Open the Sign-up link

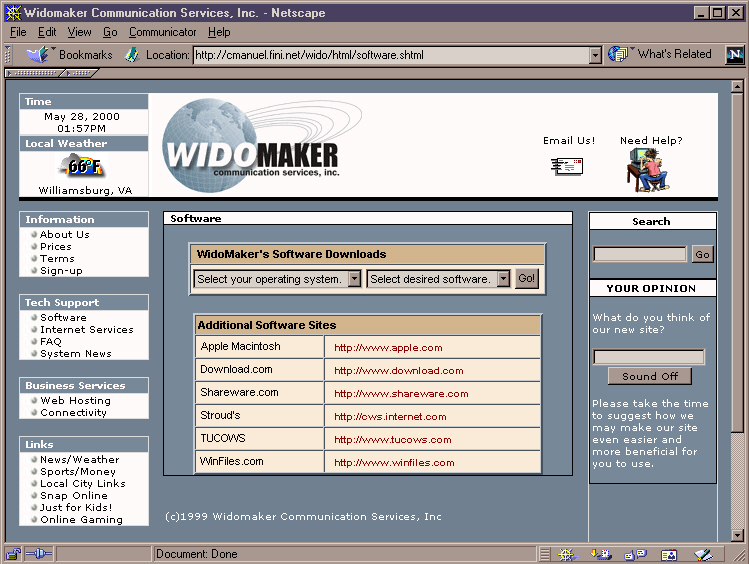[x=61, y=271]
